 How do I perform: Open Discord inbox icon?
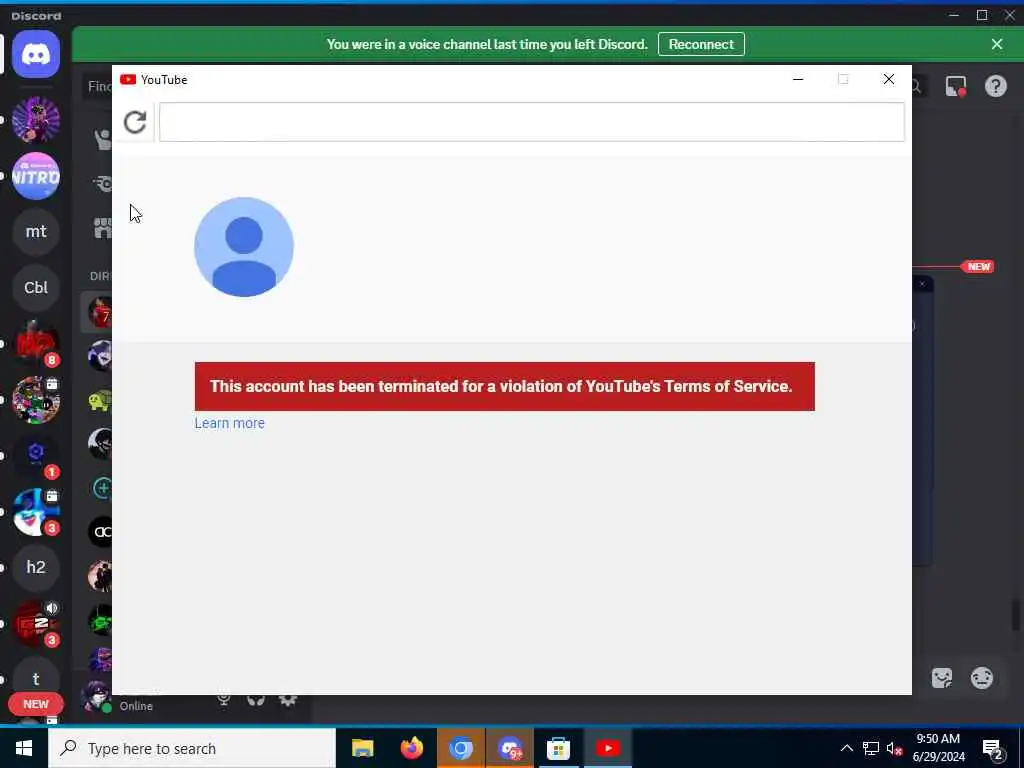click(955, 86)
